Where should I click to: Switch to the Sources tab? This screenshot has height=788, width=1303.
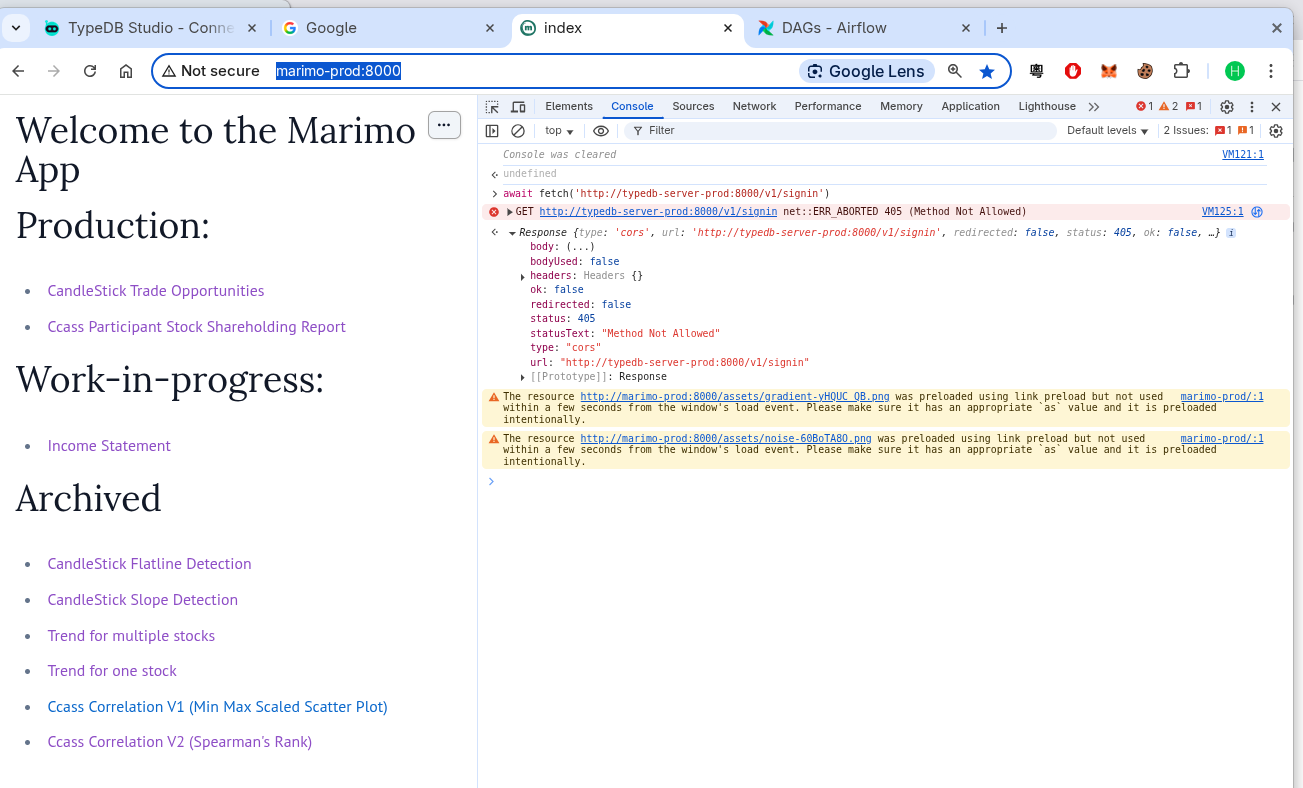point(693,107)
